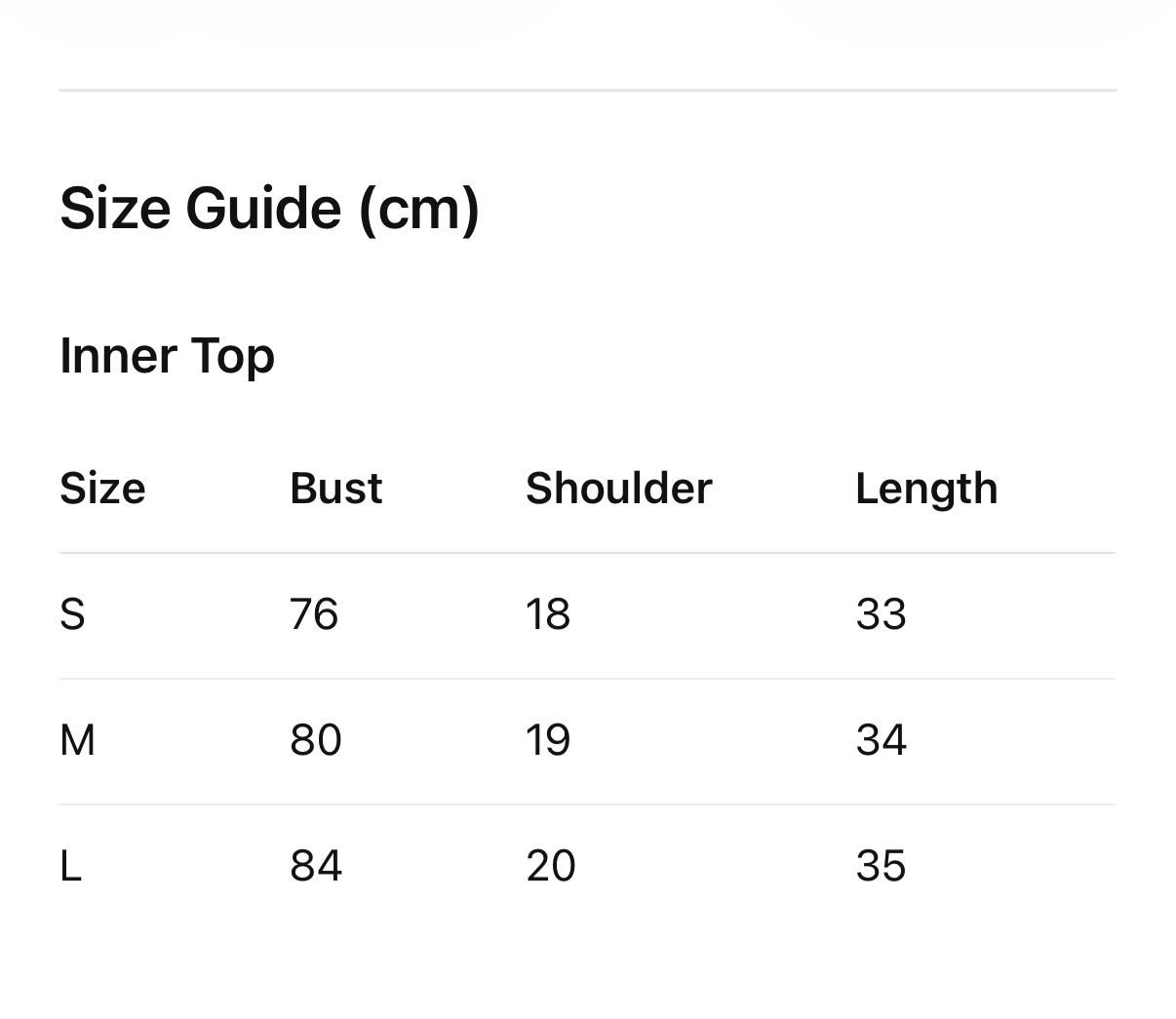Screen dimensions: 1176x1019
Task: Select the S size row label
Action: point(72,614)
